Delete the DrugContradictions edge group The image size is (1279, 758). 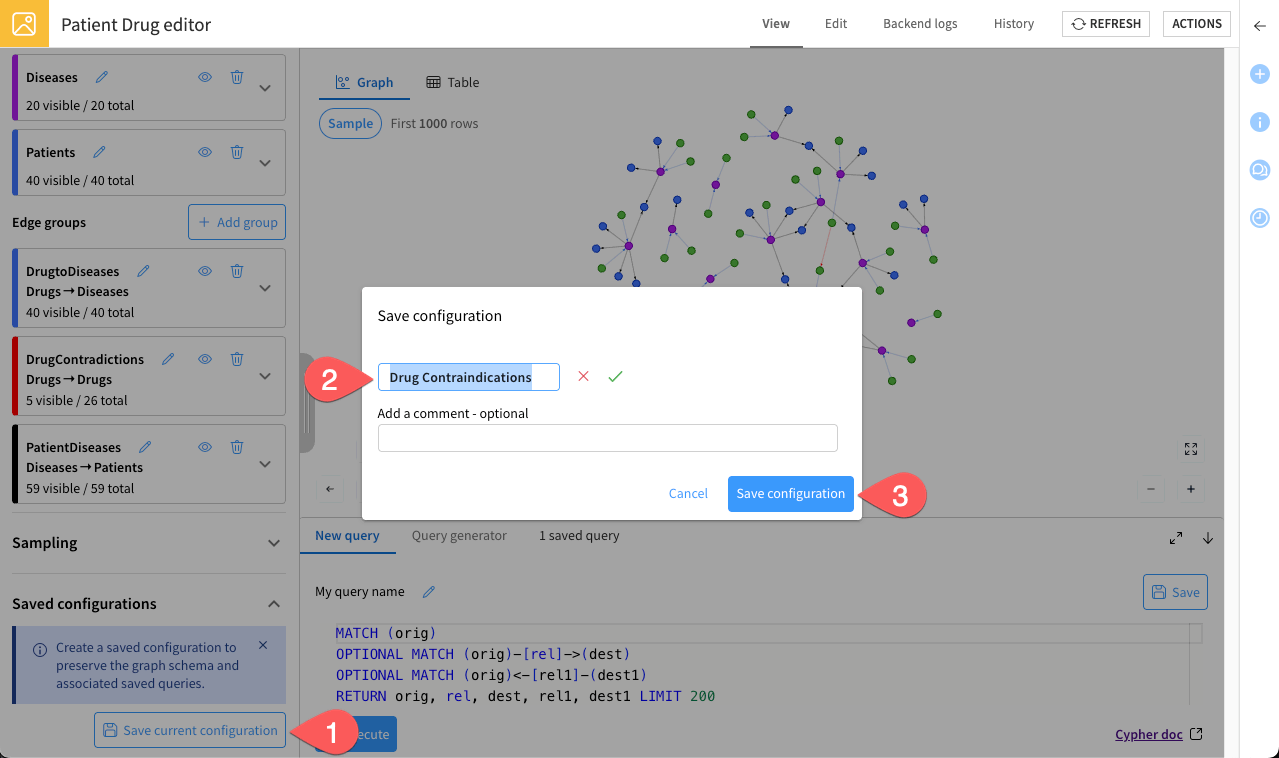pos(237,359)
